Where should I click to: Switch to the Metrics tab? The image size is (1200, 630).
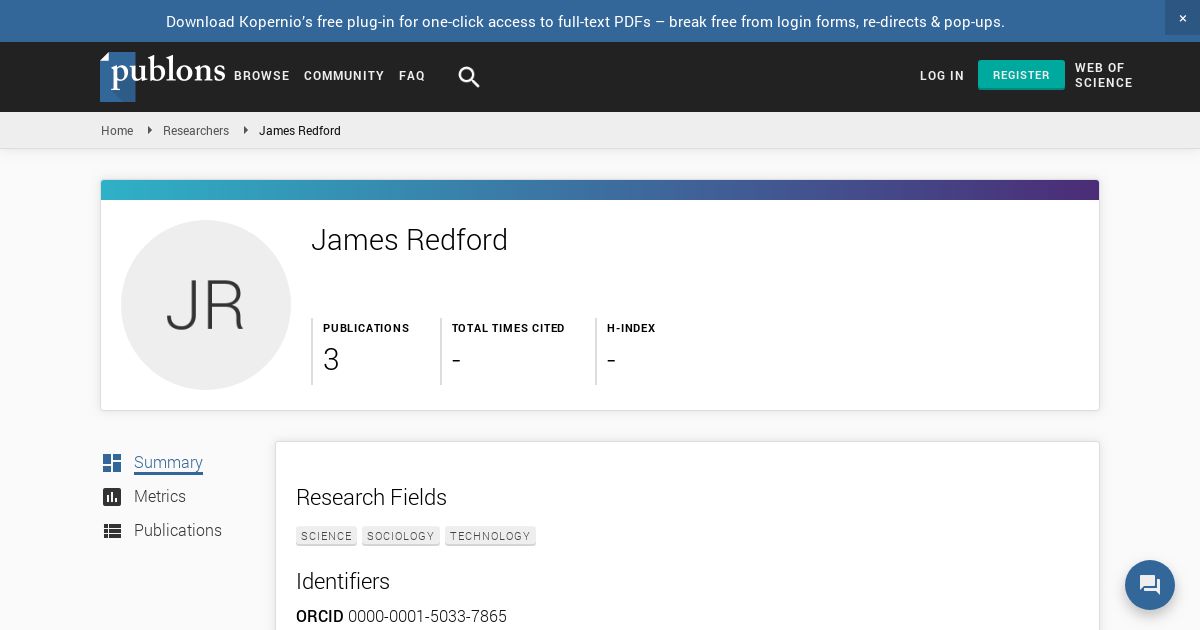[x=160, y=497]
